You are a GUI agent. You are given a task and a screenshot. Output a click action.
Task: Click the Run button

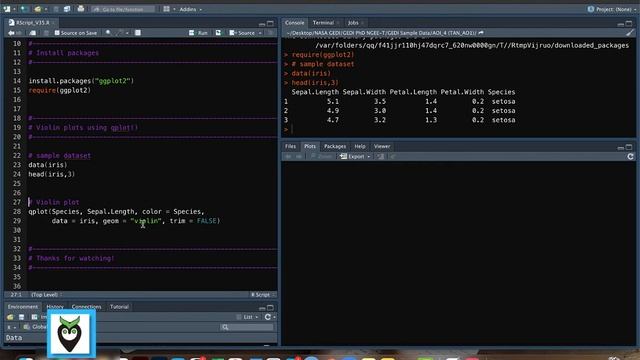(199, 33)
